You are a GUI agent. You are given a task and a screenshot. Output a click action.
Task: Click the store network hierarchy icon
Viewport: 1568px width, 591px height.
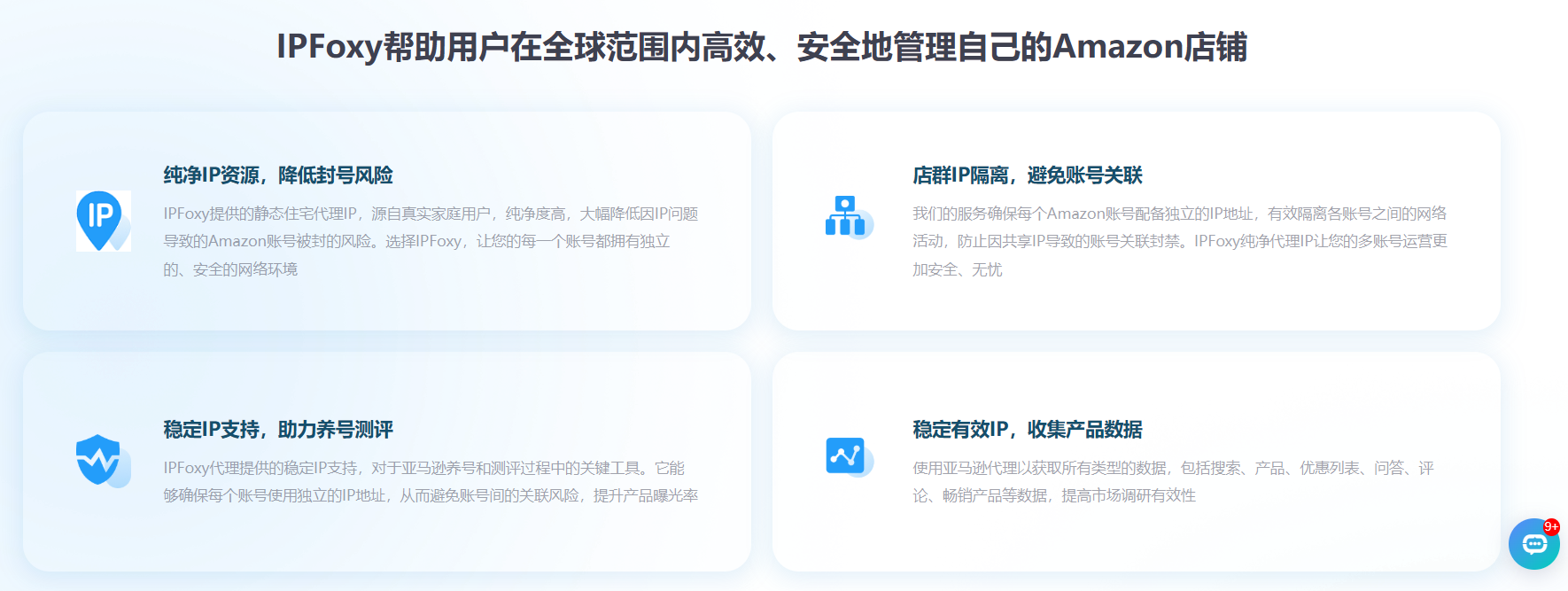(x=849, y=217)
